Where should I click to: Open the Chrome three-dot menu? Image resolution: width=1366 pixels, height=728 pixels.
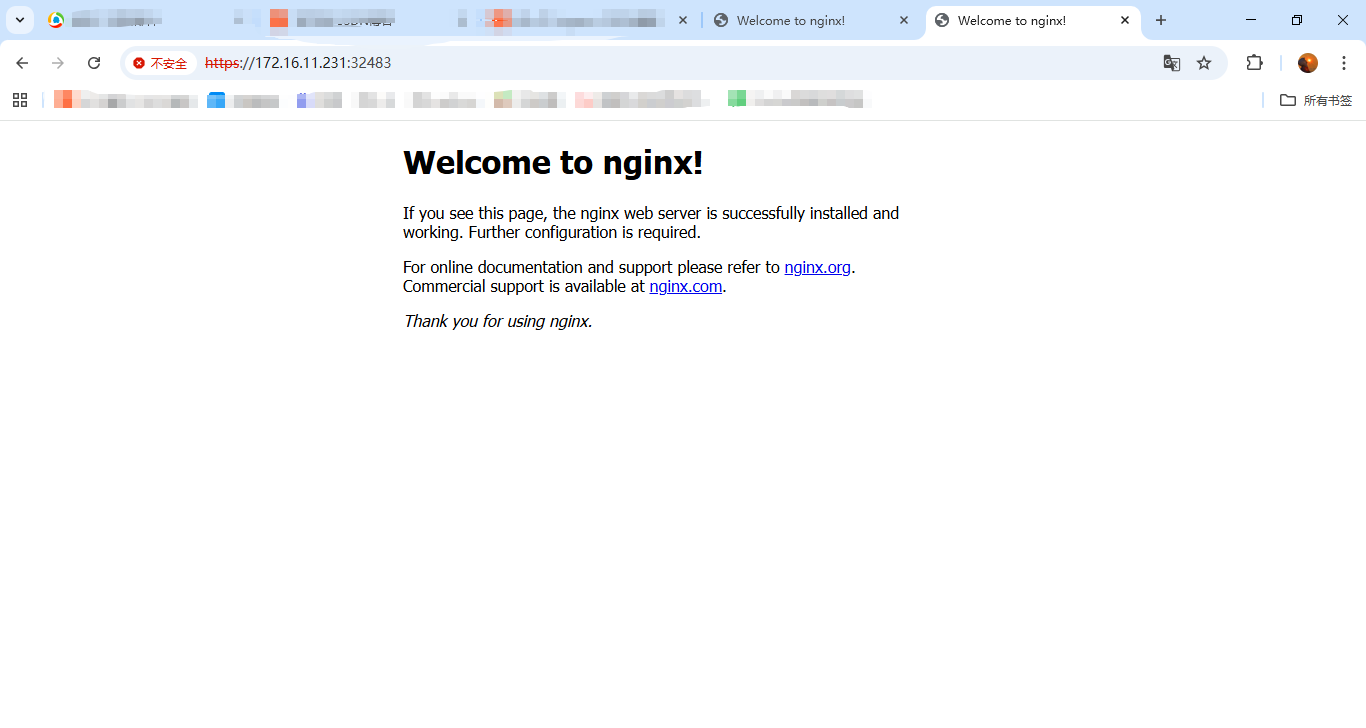pos(1344,63)
